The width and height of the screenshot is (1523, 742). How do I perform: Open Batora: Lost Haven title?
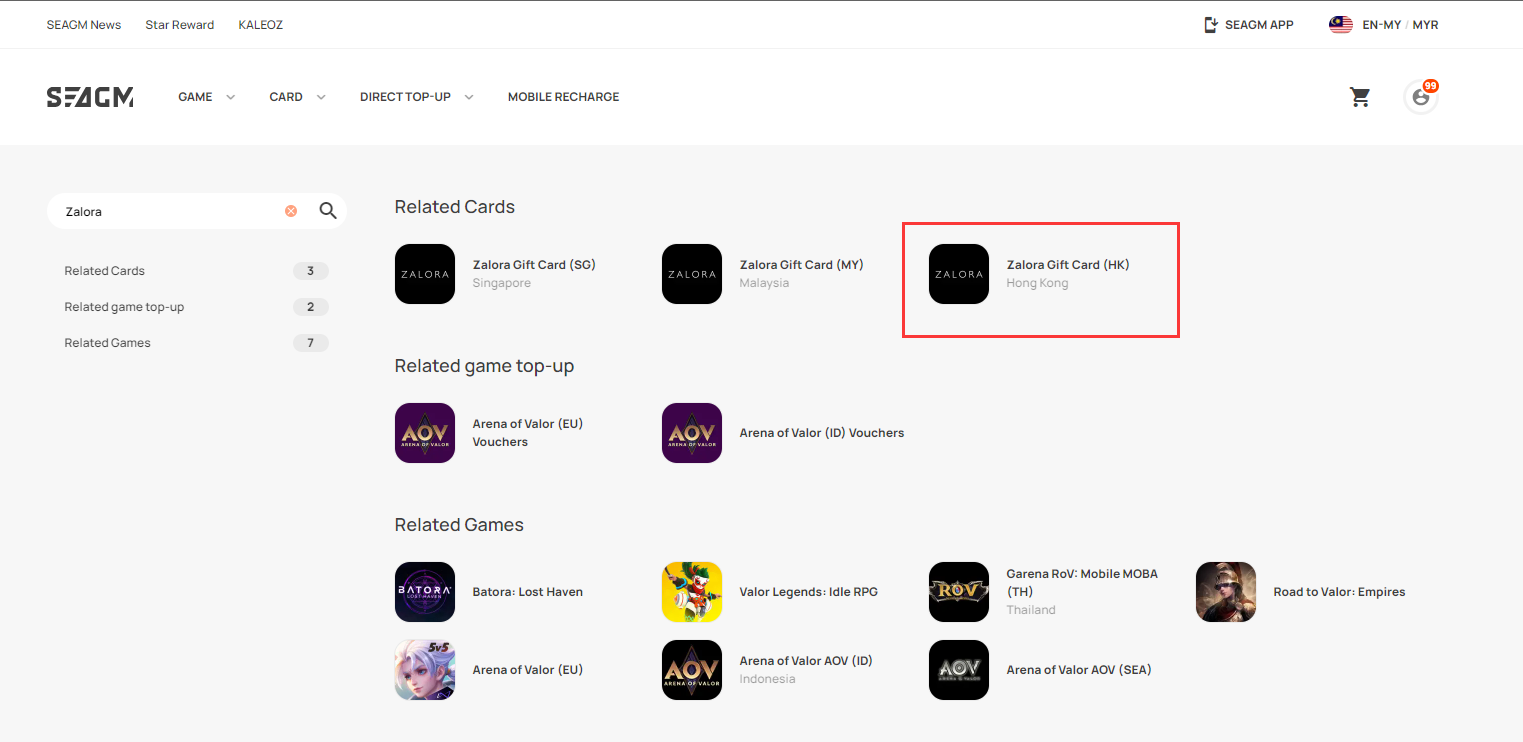tap(528, 592)
